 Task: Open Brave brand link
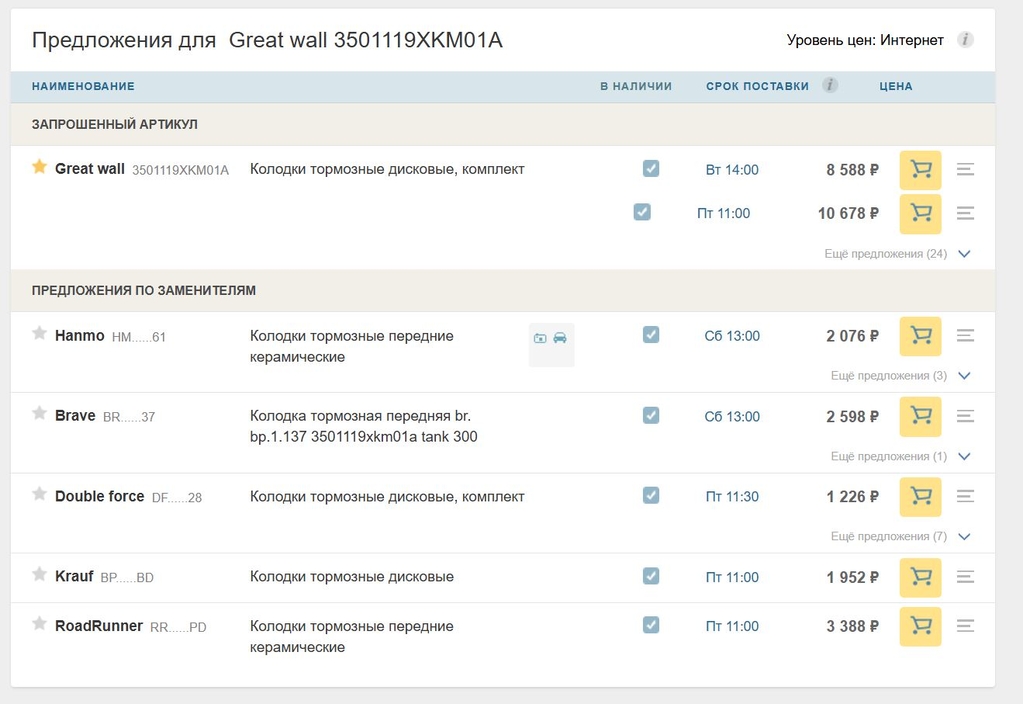[x=75, y=416]
